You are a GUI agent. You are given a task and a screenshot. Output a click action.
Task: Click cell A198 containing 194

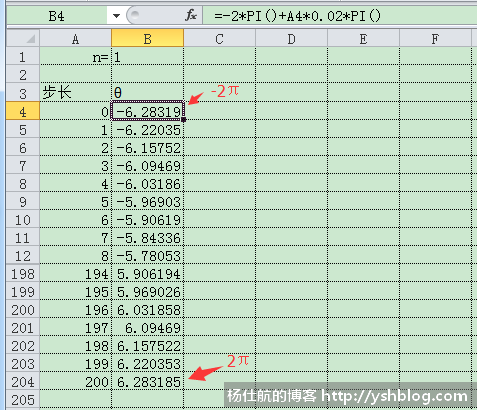(x=76, y=273)
